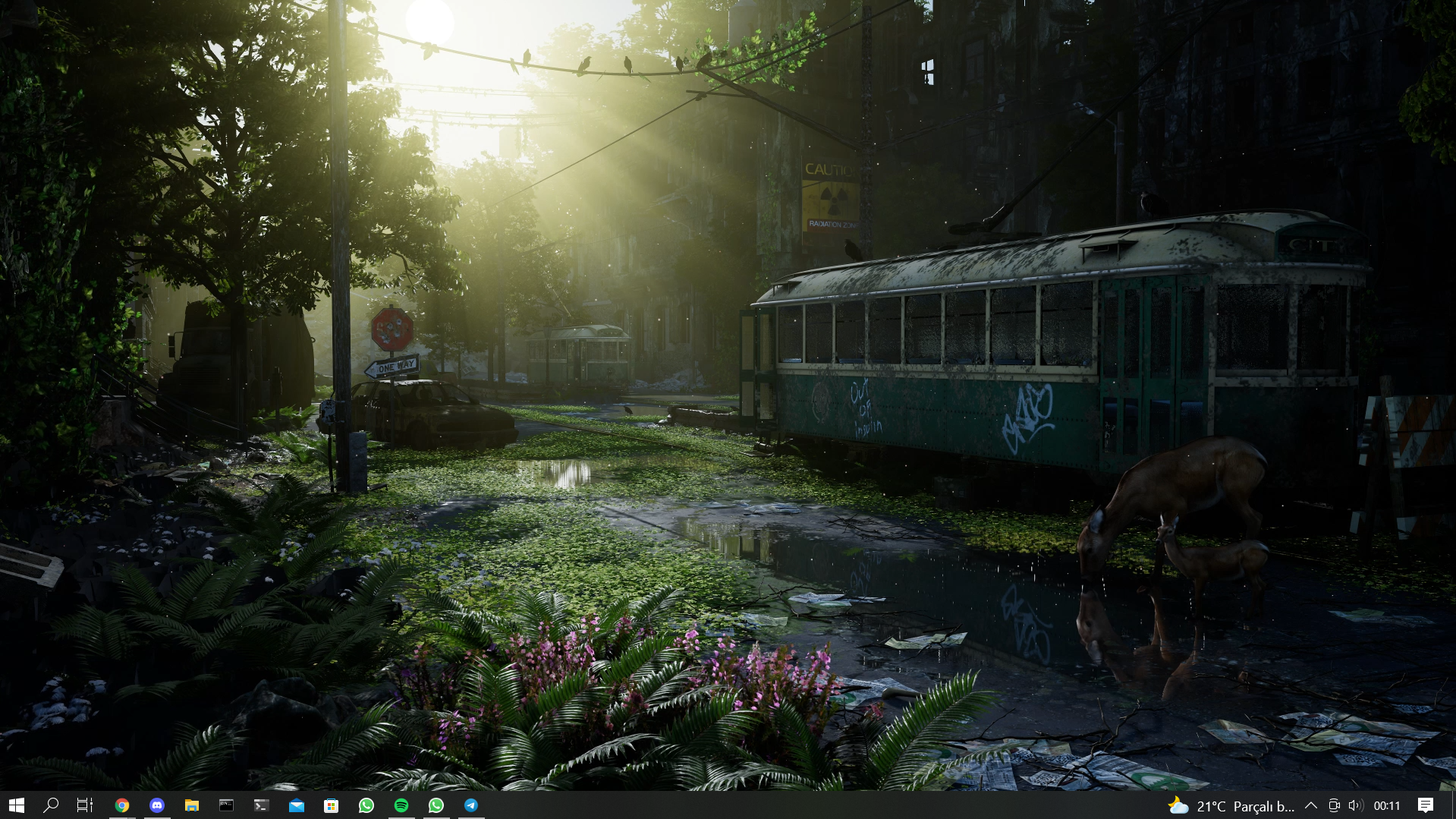Click the Meet Now camera tray icon
The height and width of the screenshot is (819, 1456).
click(x=1334, y=806)
